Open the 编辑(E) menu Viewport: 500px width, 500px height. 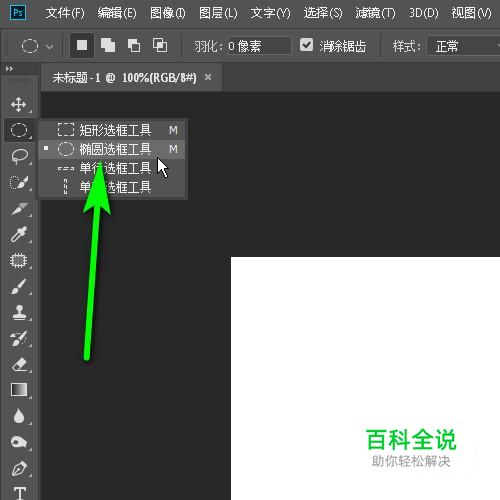point(117,13)
